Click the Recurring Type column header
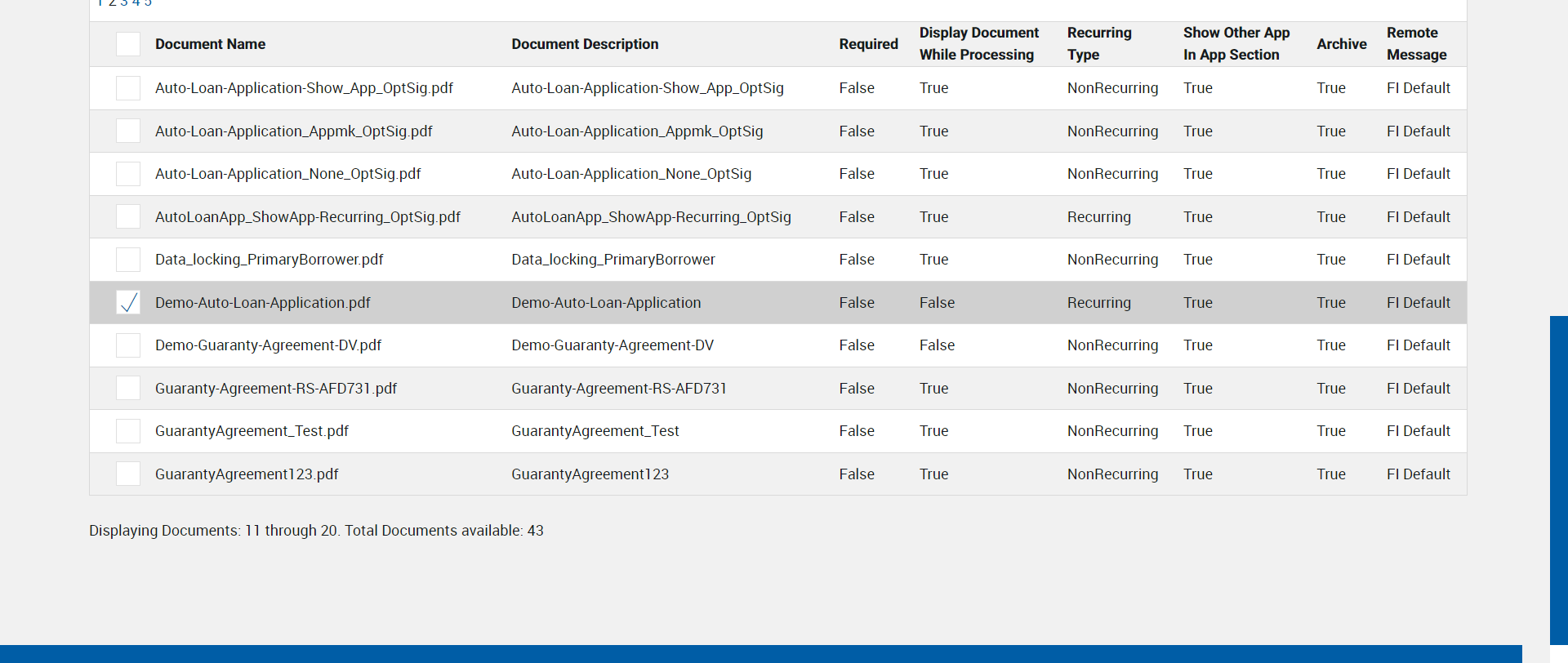Viewport: 1568px width, 663px height. click(1098, 44)
